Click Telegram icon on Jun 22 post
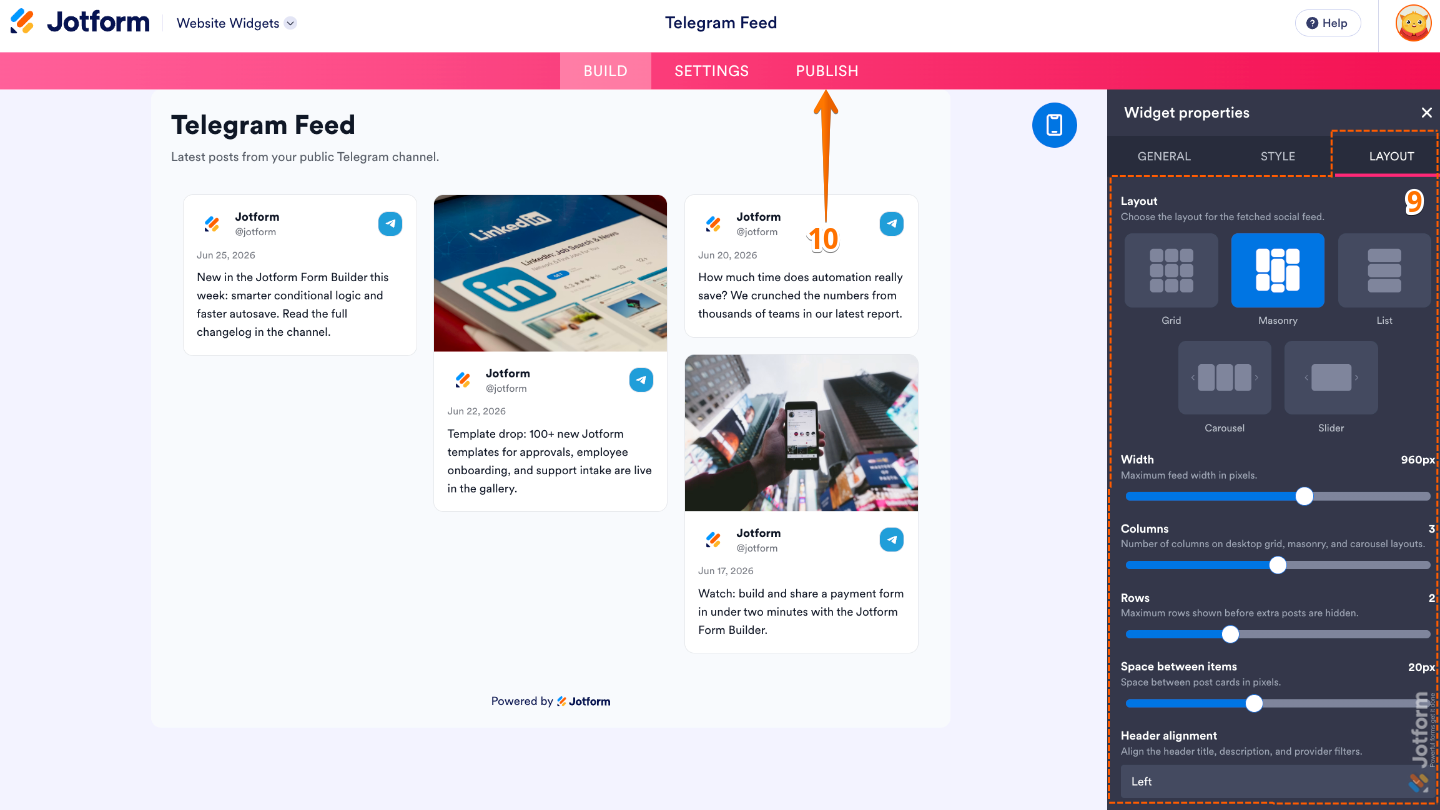 coord(641,380)
